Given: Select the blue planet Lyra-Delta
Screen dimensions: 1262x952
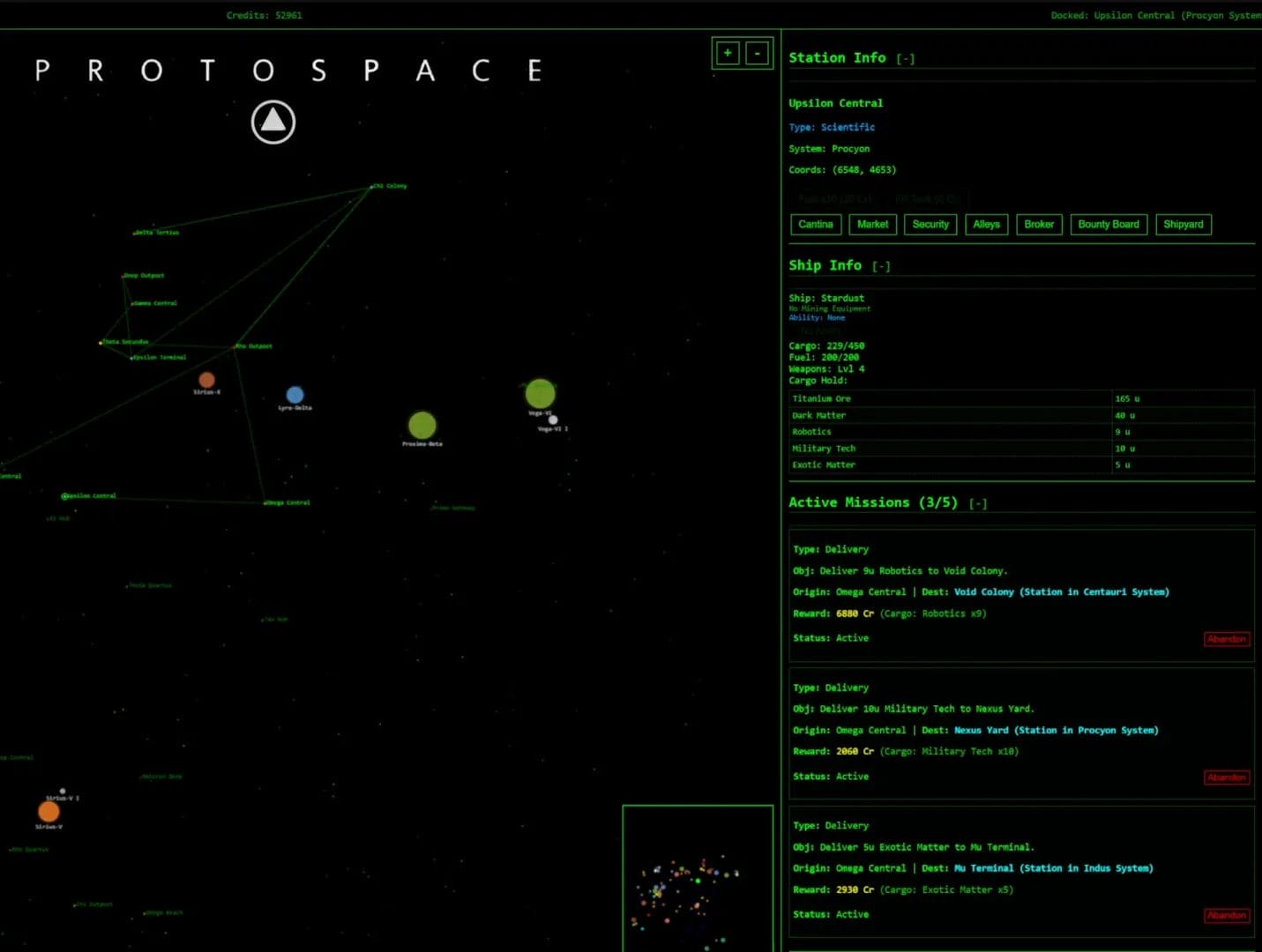Looking at the screenshot, I should (295, 394).
